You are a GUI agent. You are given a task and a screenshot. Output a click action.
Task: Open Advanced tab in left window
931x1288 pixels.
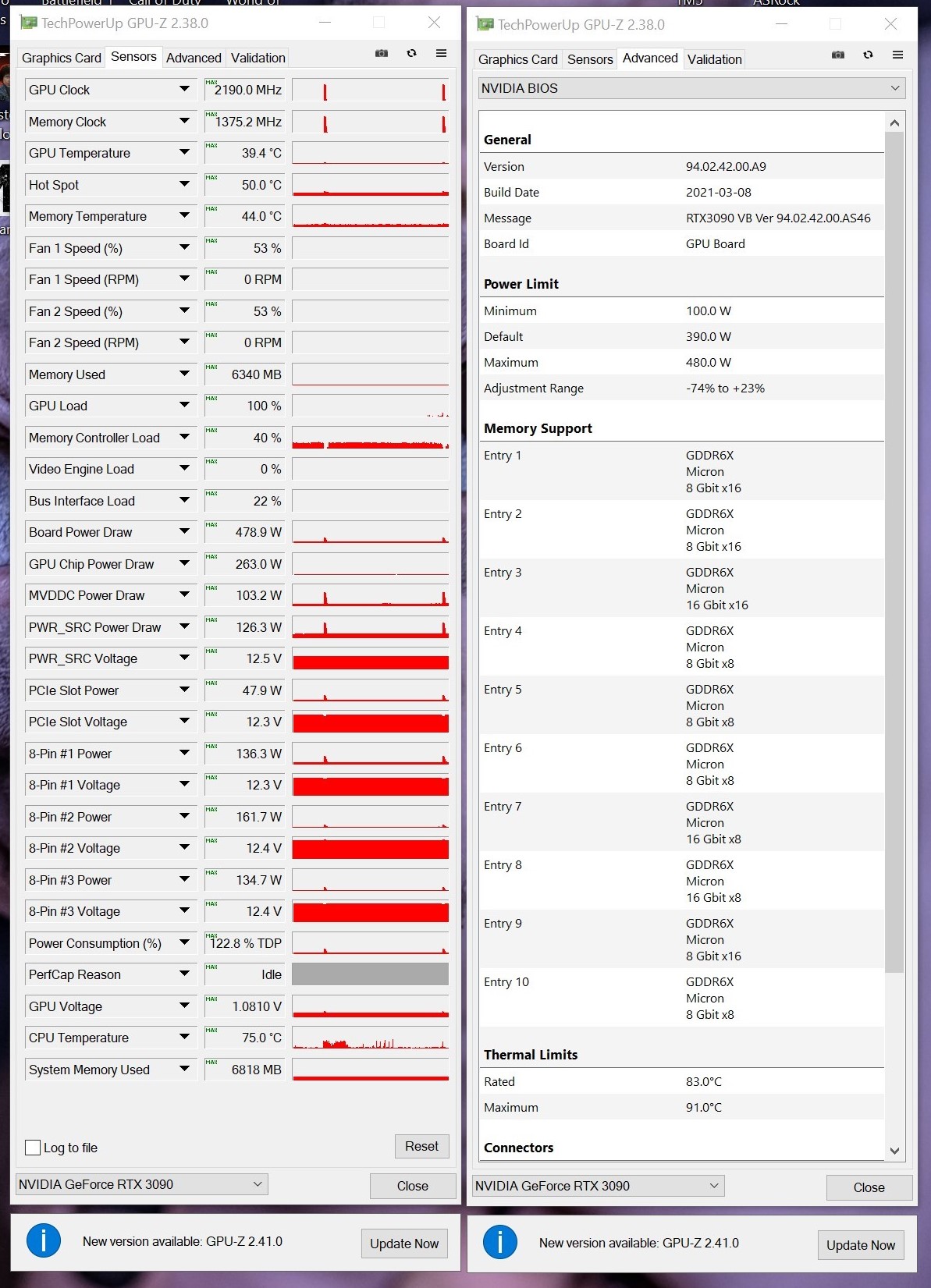tap(194, 58)
